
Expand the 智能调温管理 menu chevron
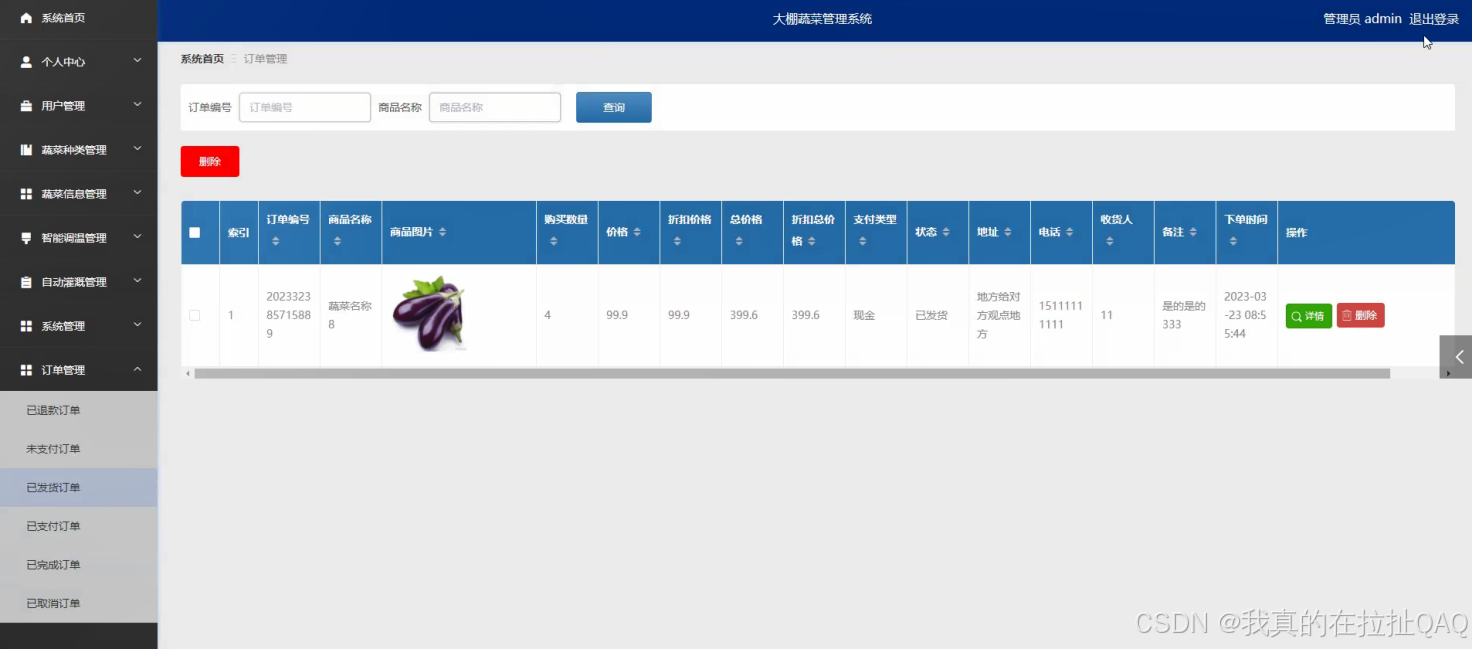[x=138, y=237]
